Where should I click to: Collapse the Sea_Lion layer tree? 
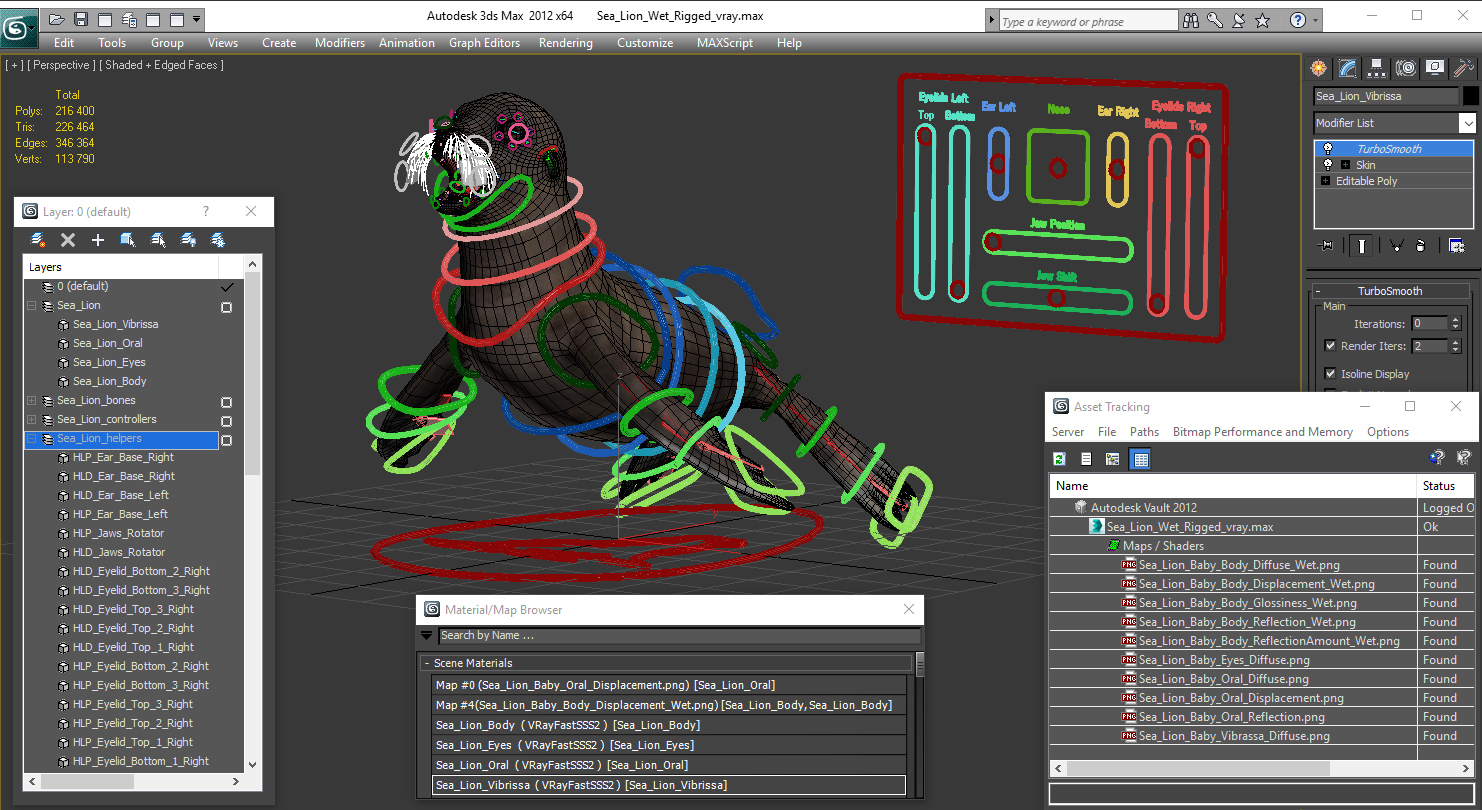(x=32, y=306)
